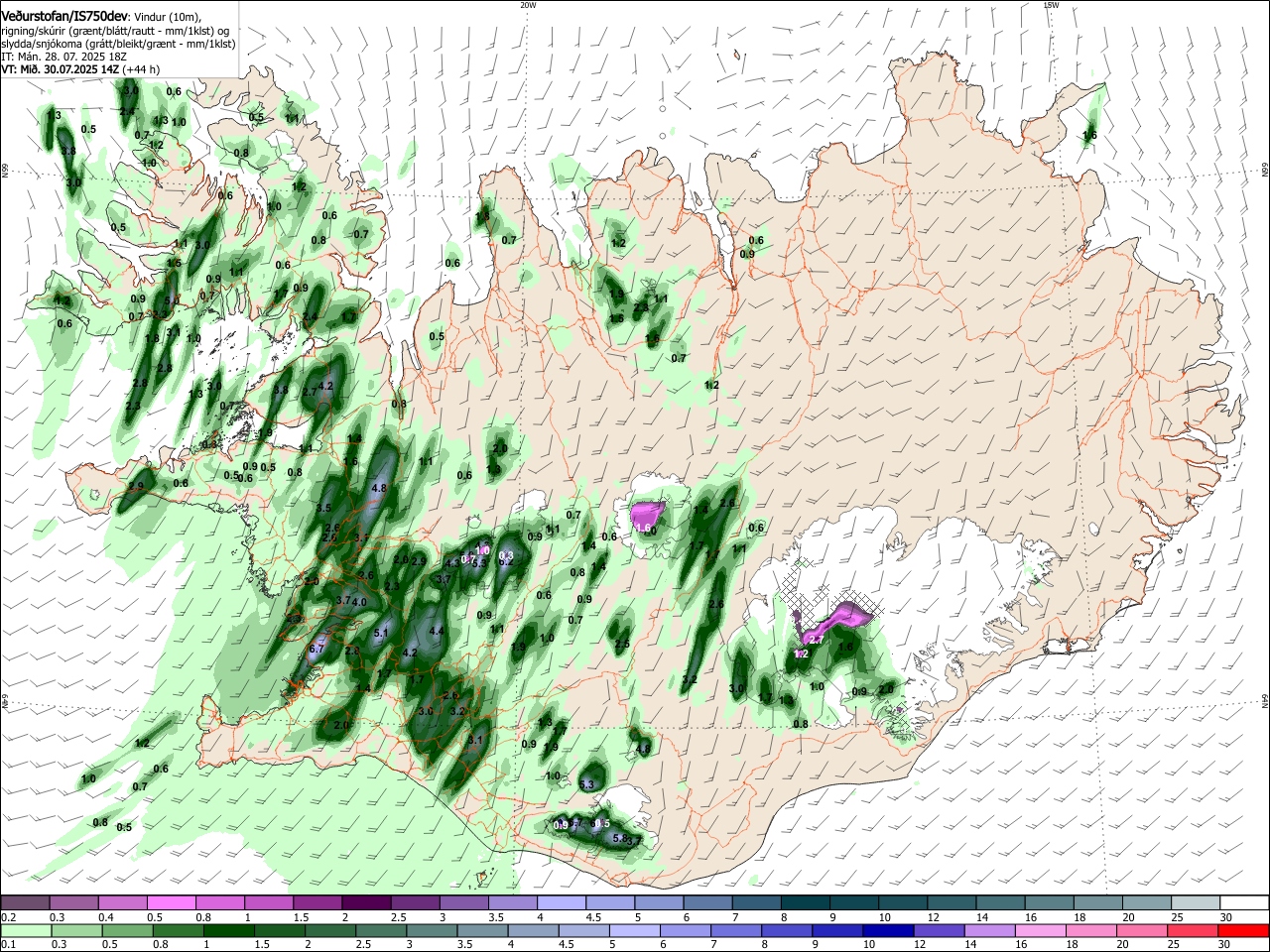The height and width of the screenshot is (952, 1270).
Task: Click the bright pink swatch starting at 0.5 in the upper legend
Action: pos(172,903)
